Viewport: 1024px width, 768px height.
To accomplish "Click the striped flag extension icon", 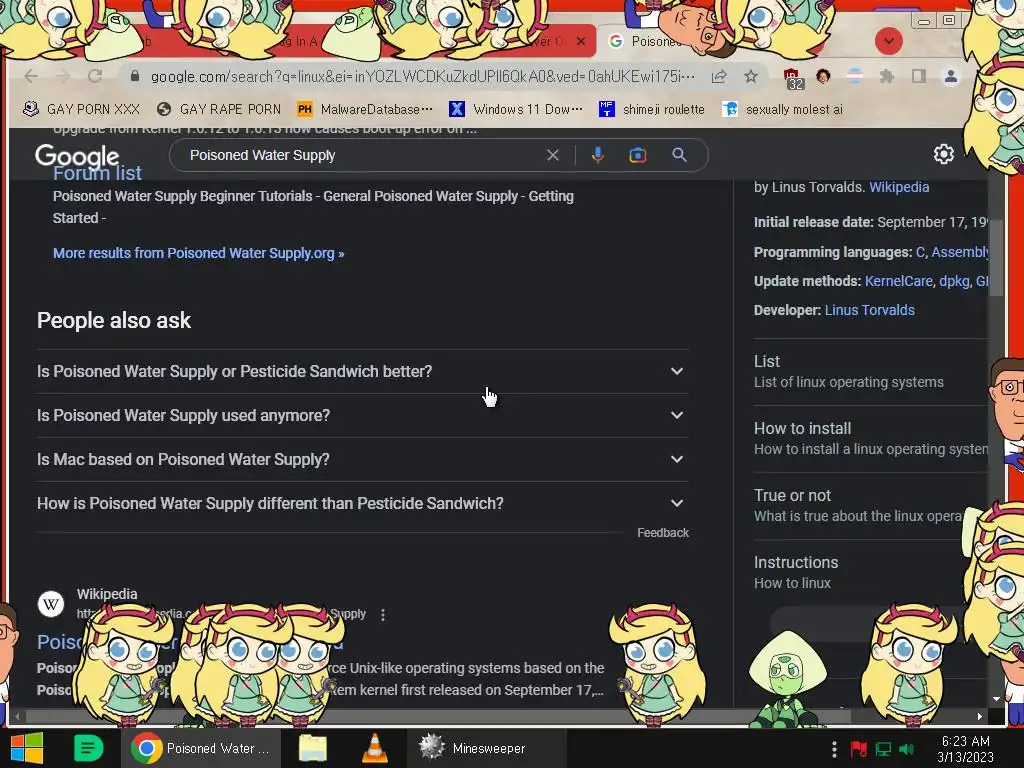I will [x=855, y=76].
